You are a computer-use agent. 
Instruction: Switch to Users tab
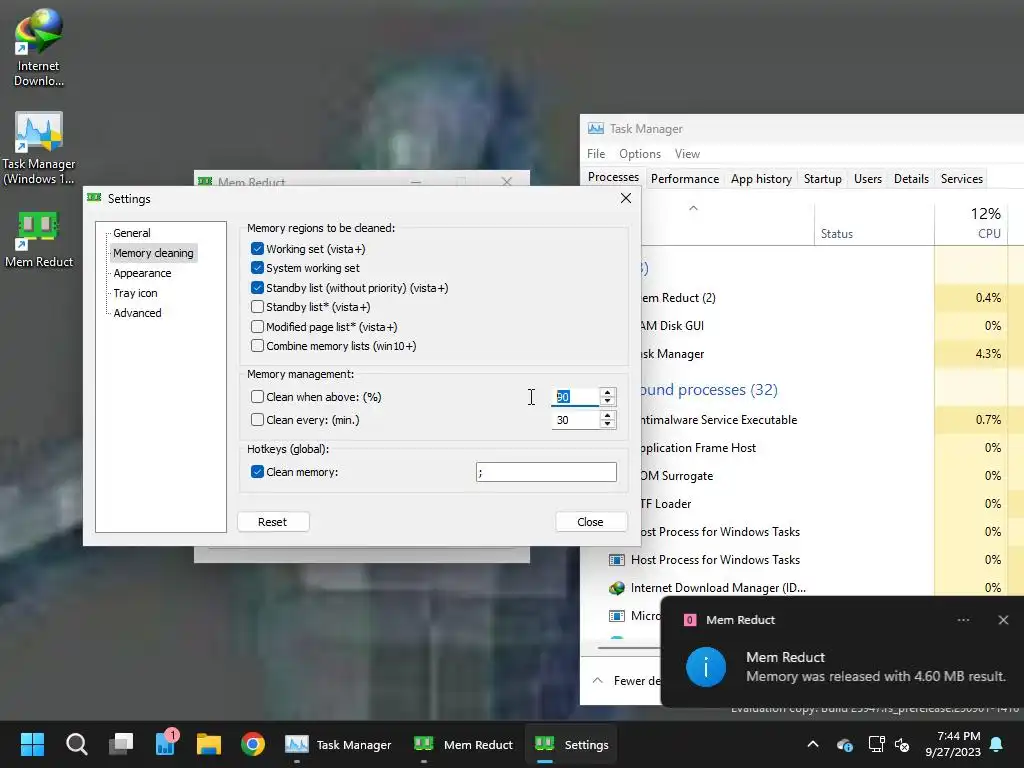coord(867,178)
